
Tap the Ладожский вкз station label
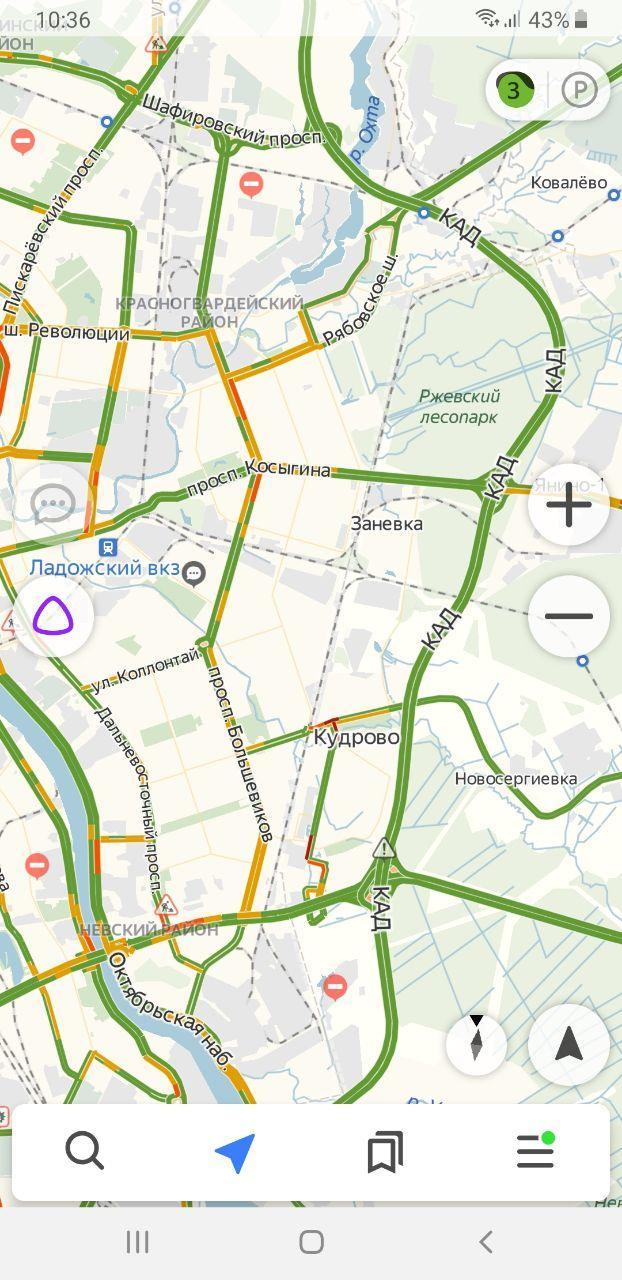click(103, 567)
